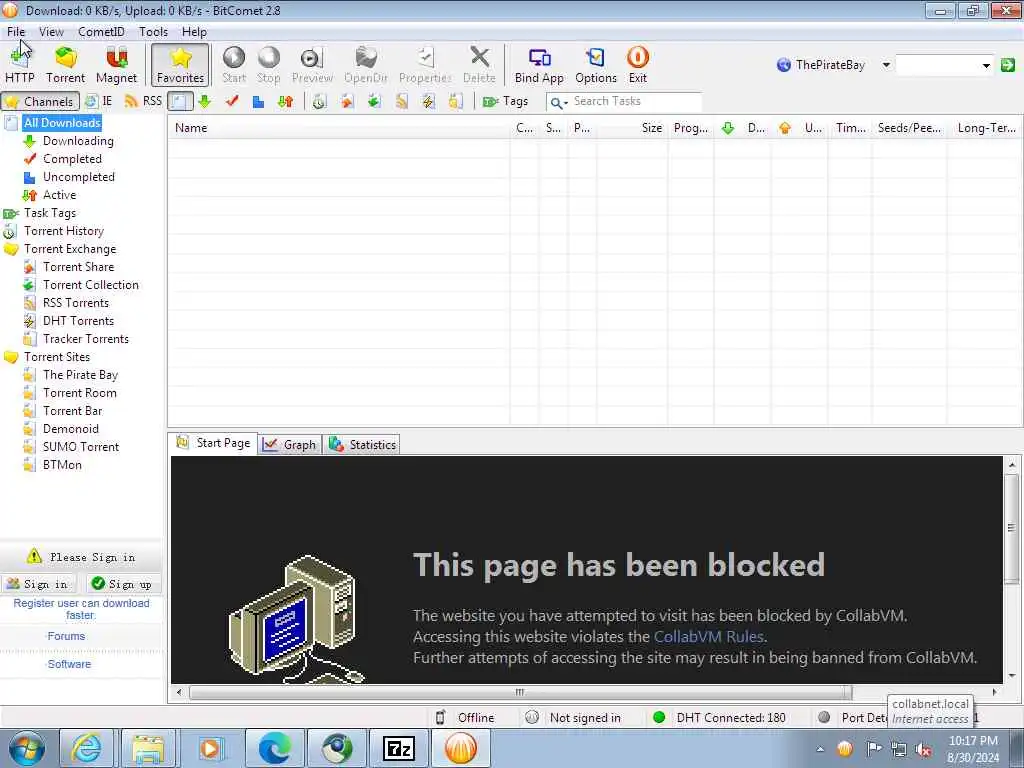Click the Sign in button

[x=39, y=584]
